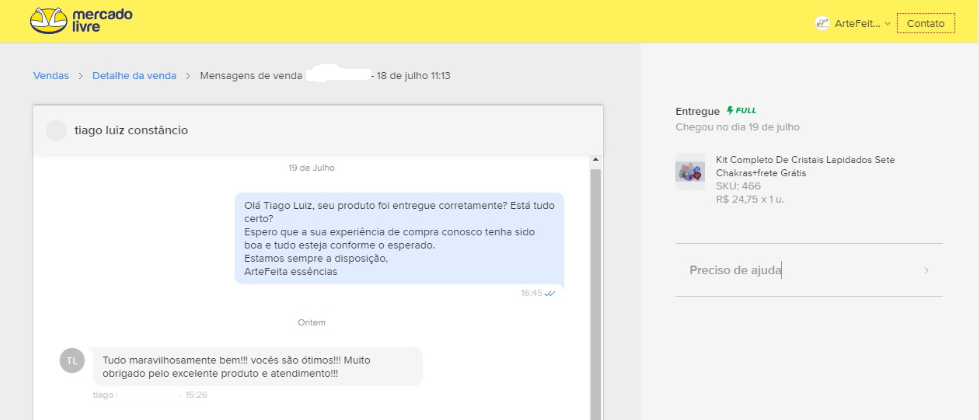Click the R$ 24,75 x 1 u. price

coord(751,200)
